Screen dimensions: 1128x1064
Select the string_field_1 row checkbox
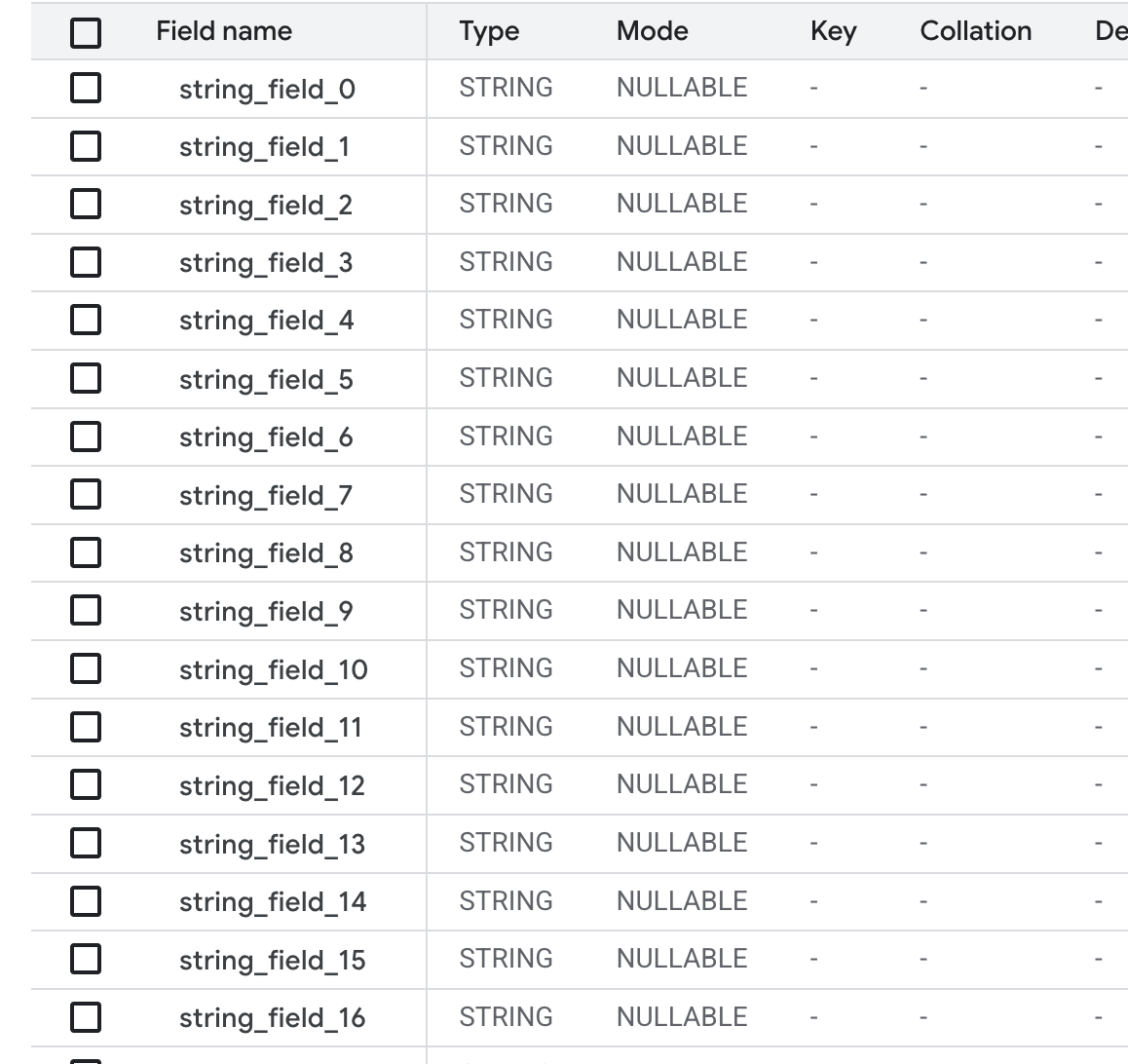pos(86,146)
